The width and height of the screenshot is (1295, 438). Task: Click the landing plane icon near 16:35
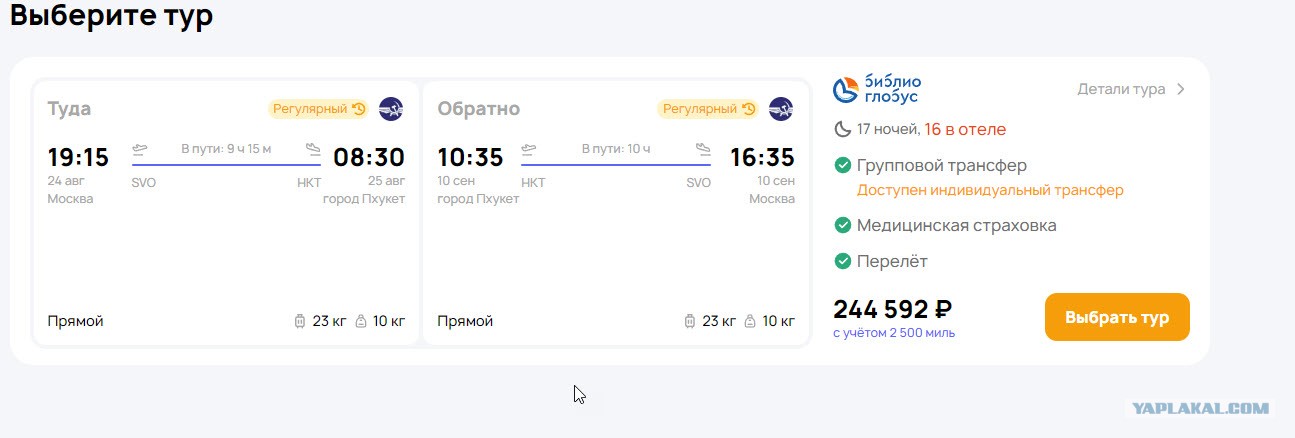703,149
